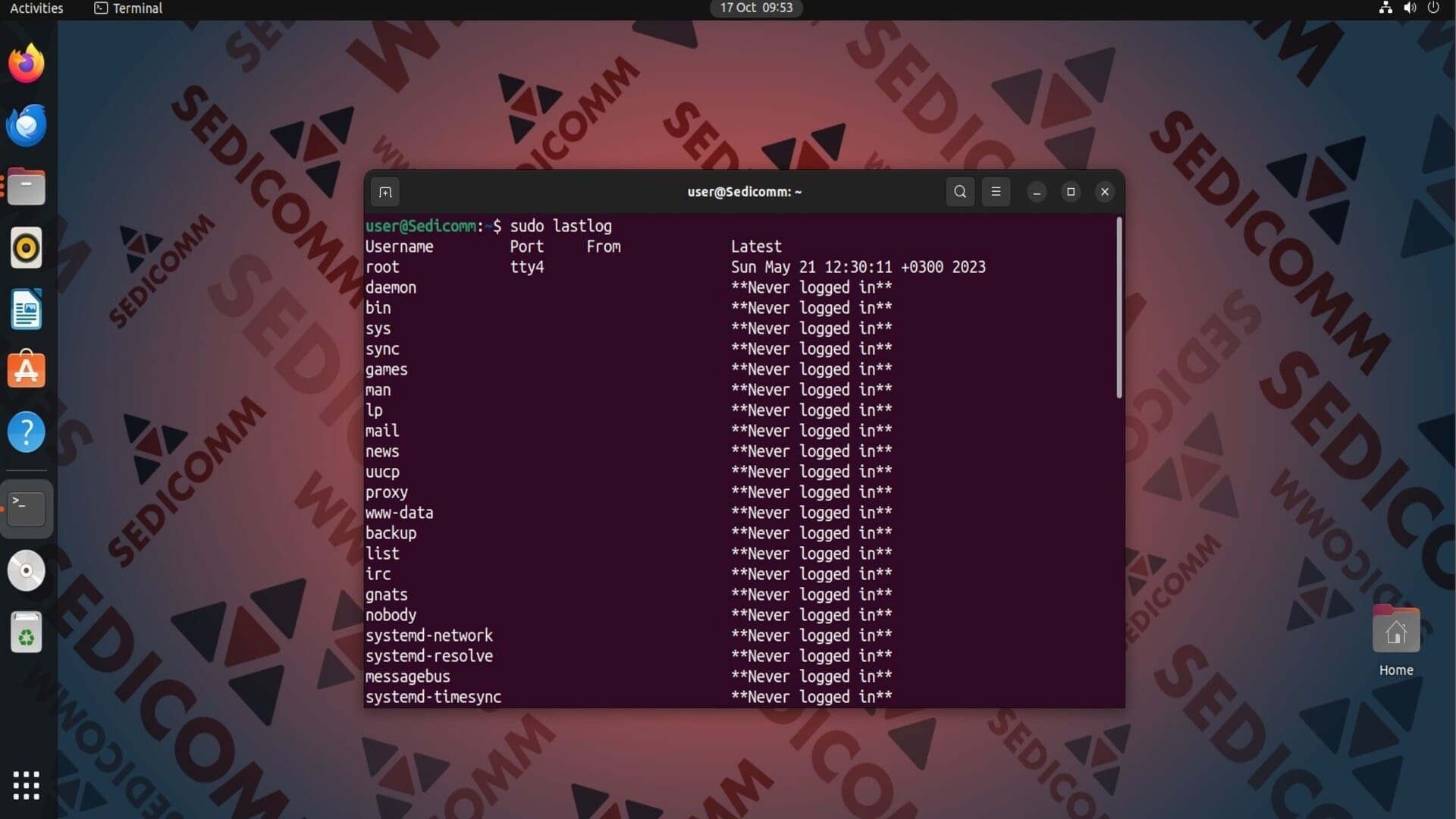Open the volume indicator

coord(1410,8)
